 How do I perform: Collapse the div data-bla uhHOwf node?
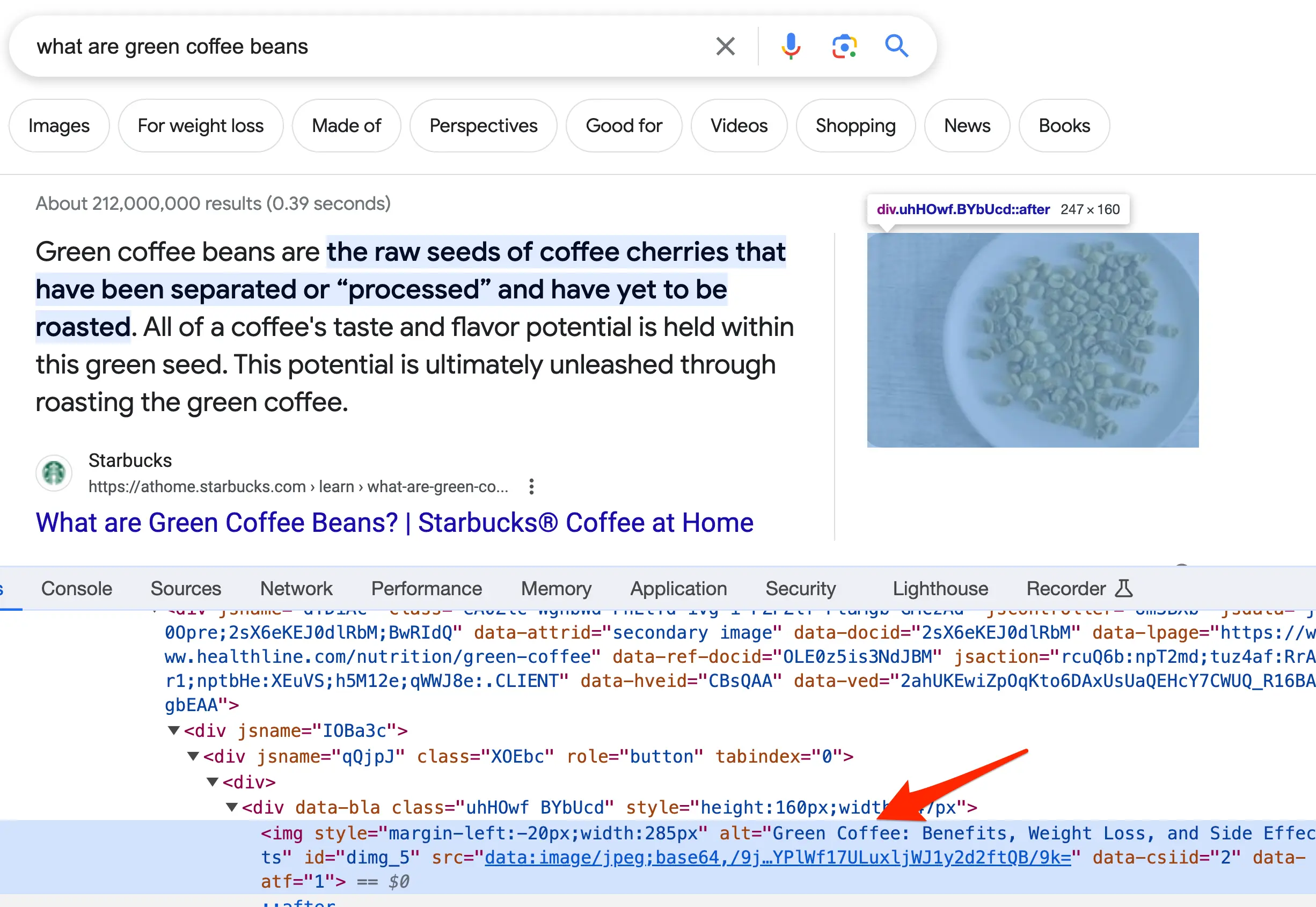[x=232, y=808]
